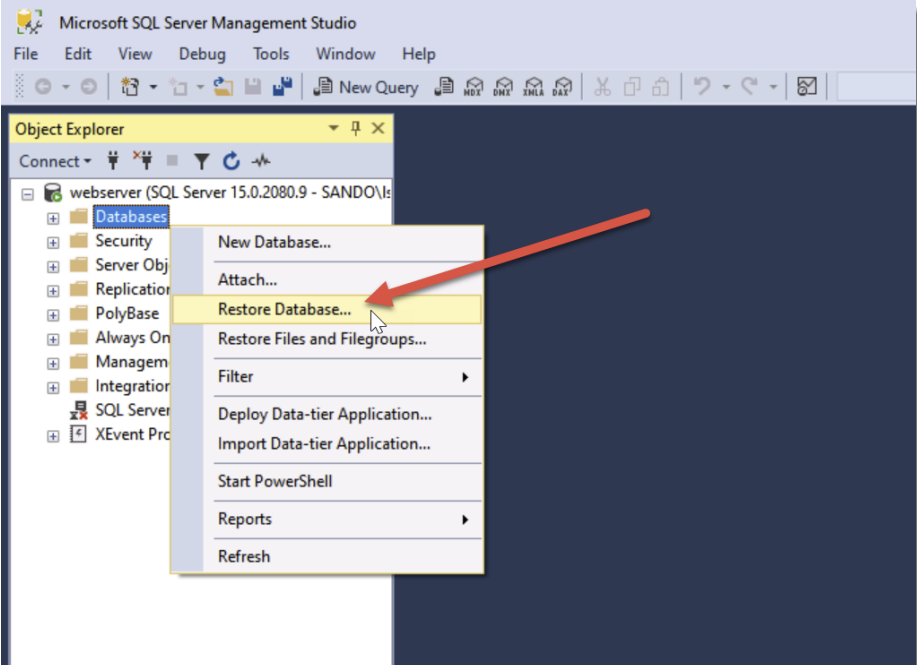Click the Filter funnel icon
Viewport: 917px width, 665px height.
202,161
